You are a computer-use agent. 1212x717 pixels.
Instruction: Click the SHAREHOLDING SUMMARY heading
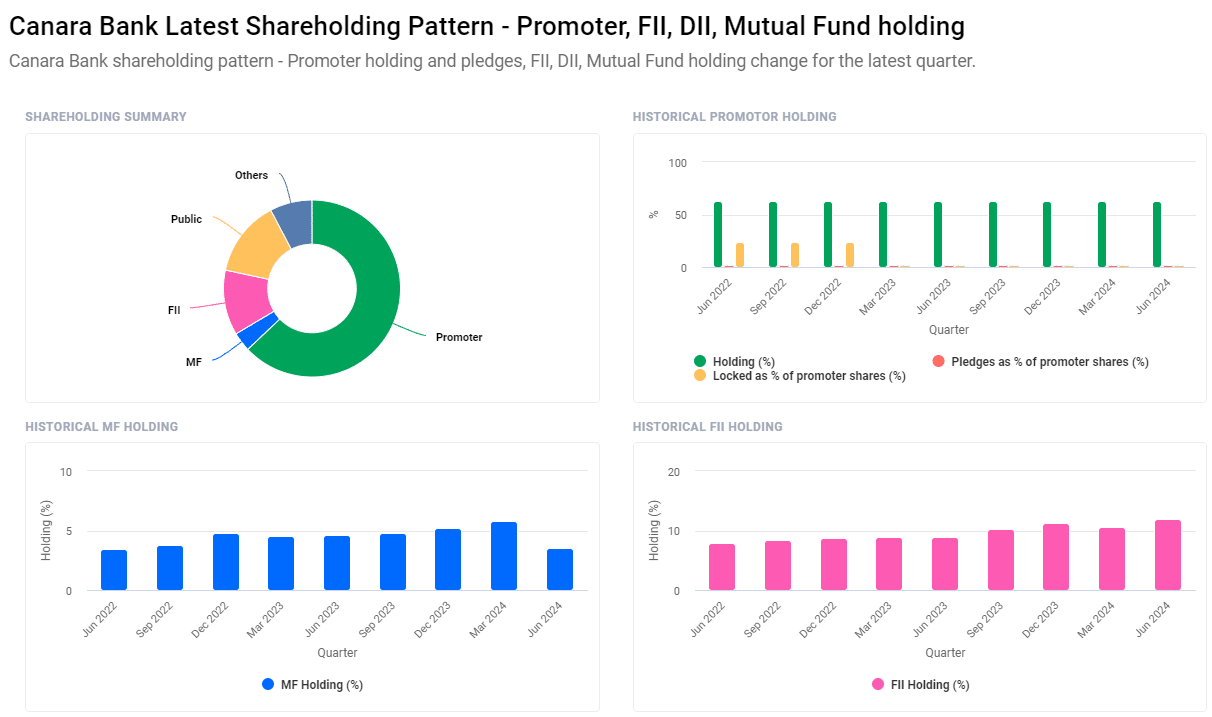(106, 117)
